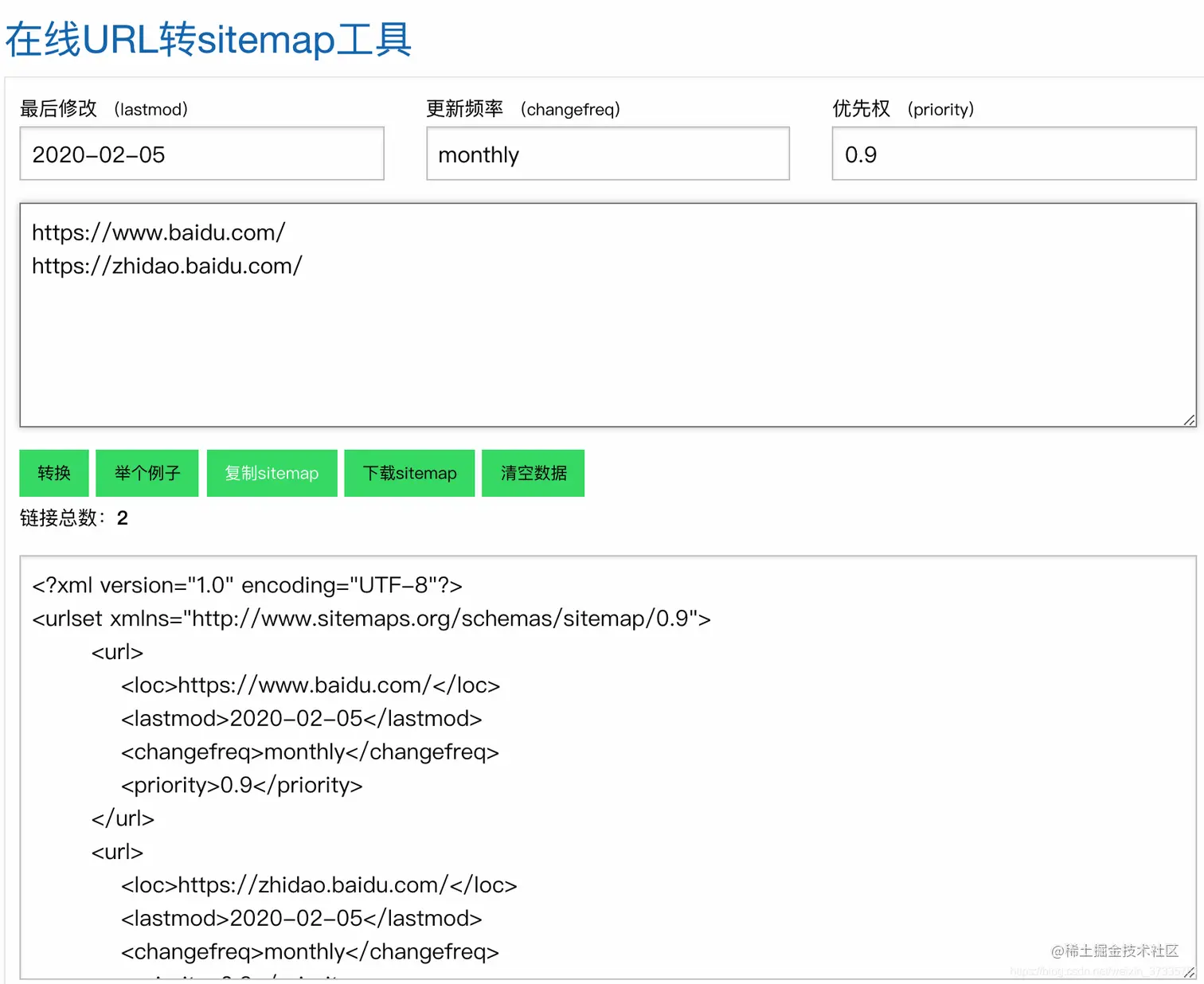Focus the changefreq input showing monthly
The height and width of the screenshot is (984, 1204).
coord(608,154)
